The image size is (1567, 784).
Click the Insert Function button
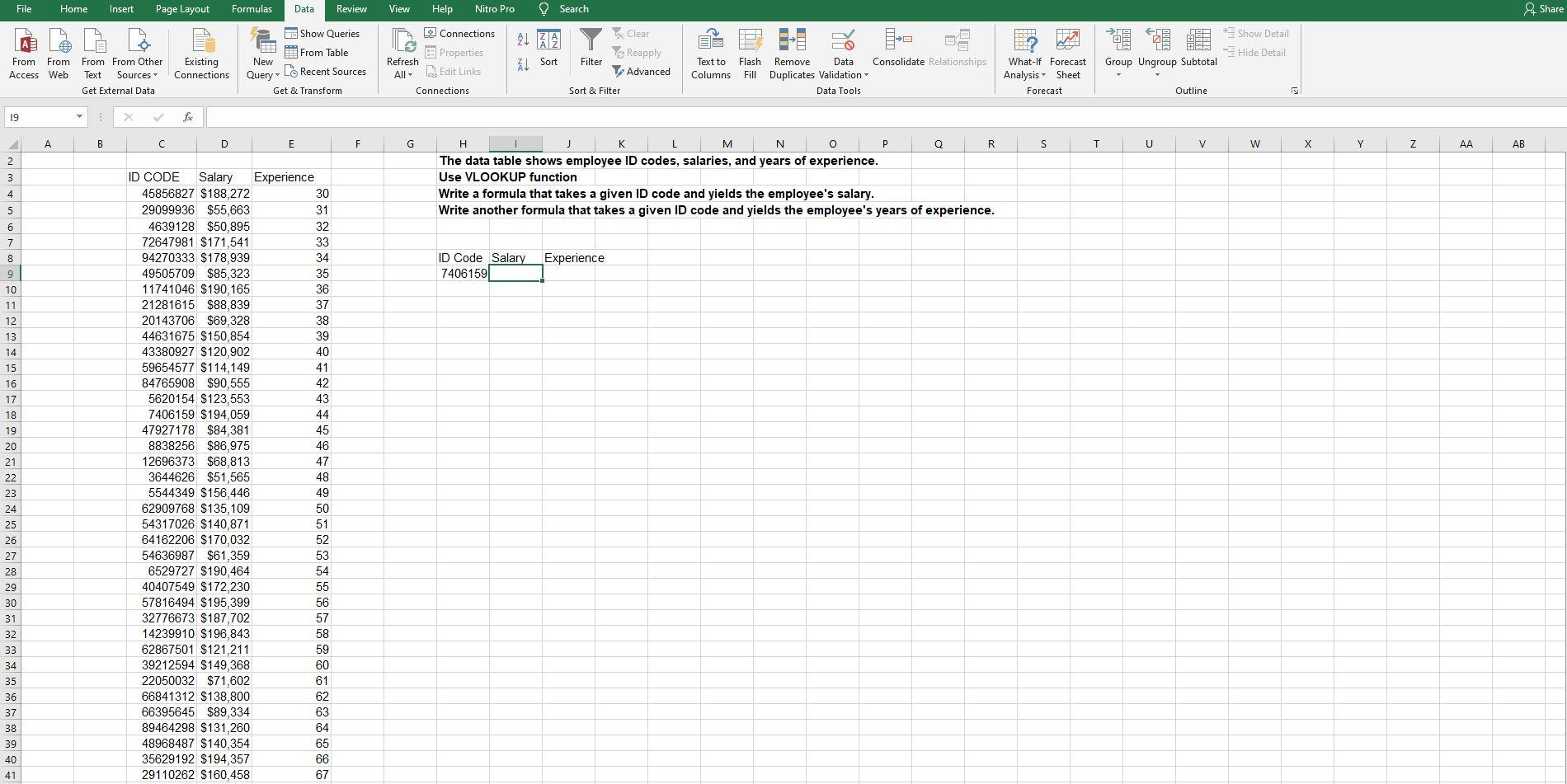click(188, 116)
